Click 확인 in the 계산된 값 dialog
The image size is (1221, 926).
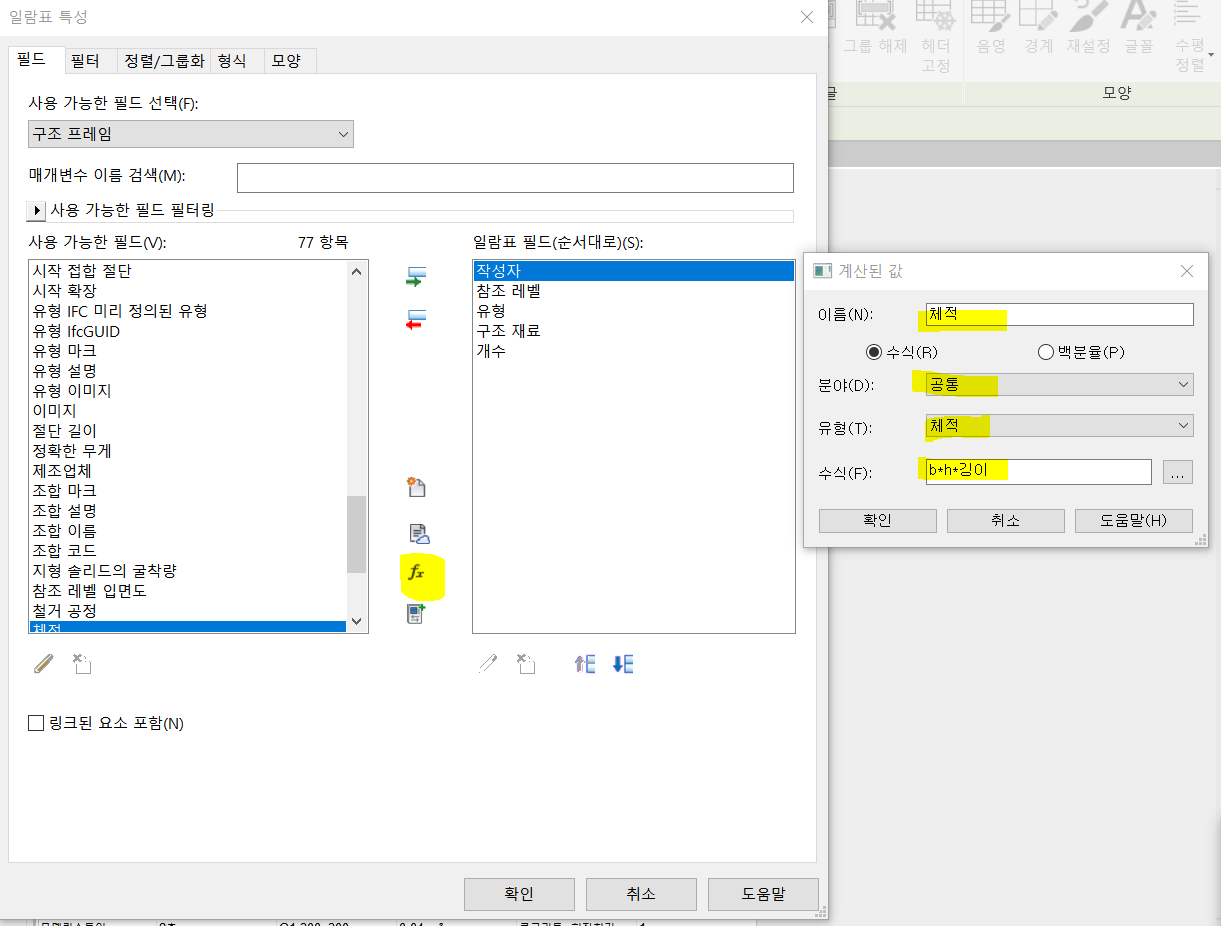pos(877,521)
